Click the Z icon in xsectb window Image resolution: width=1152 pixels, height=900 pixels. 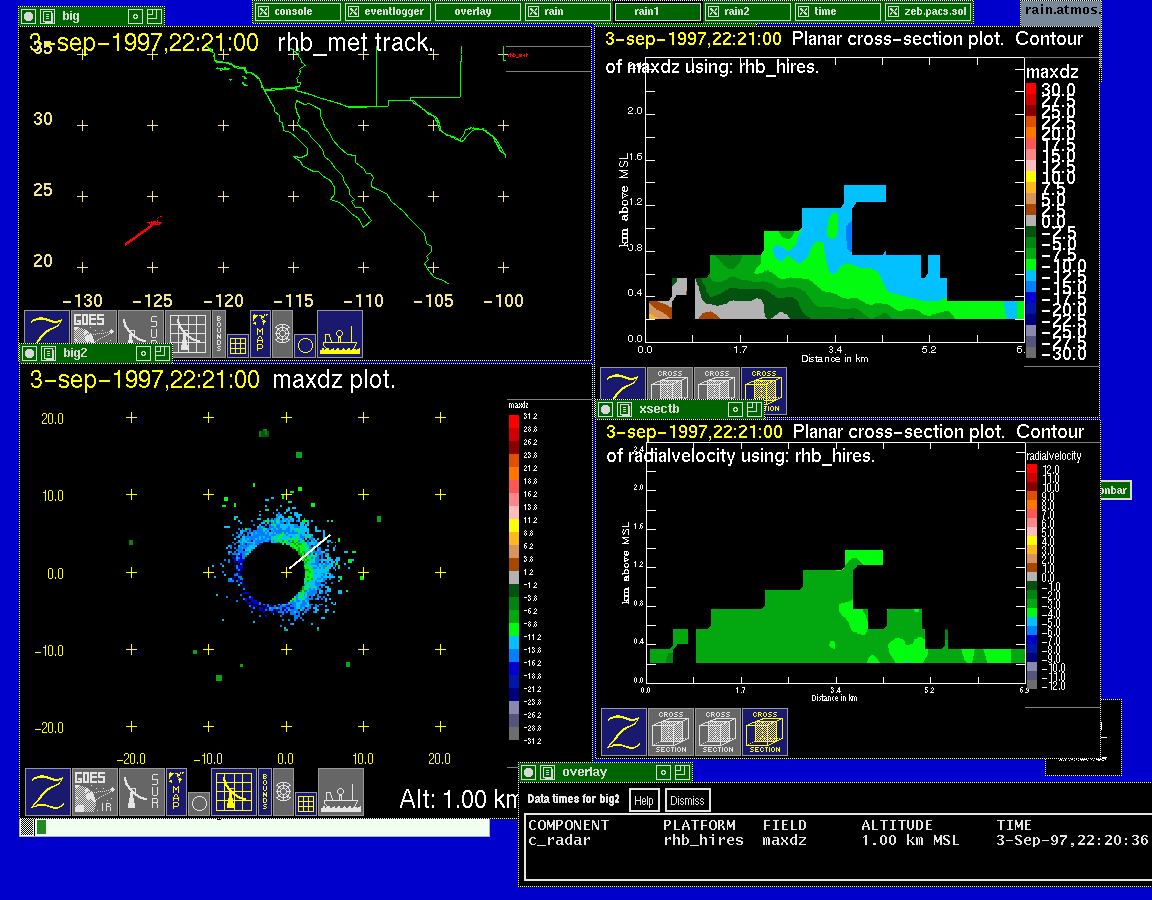pos(623,732)
